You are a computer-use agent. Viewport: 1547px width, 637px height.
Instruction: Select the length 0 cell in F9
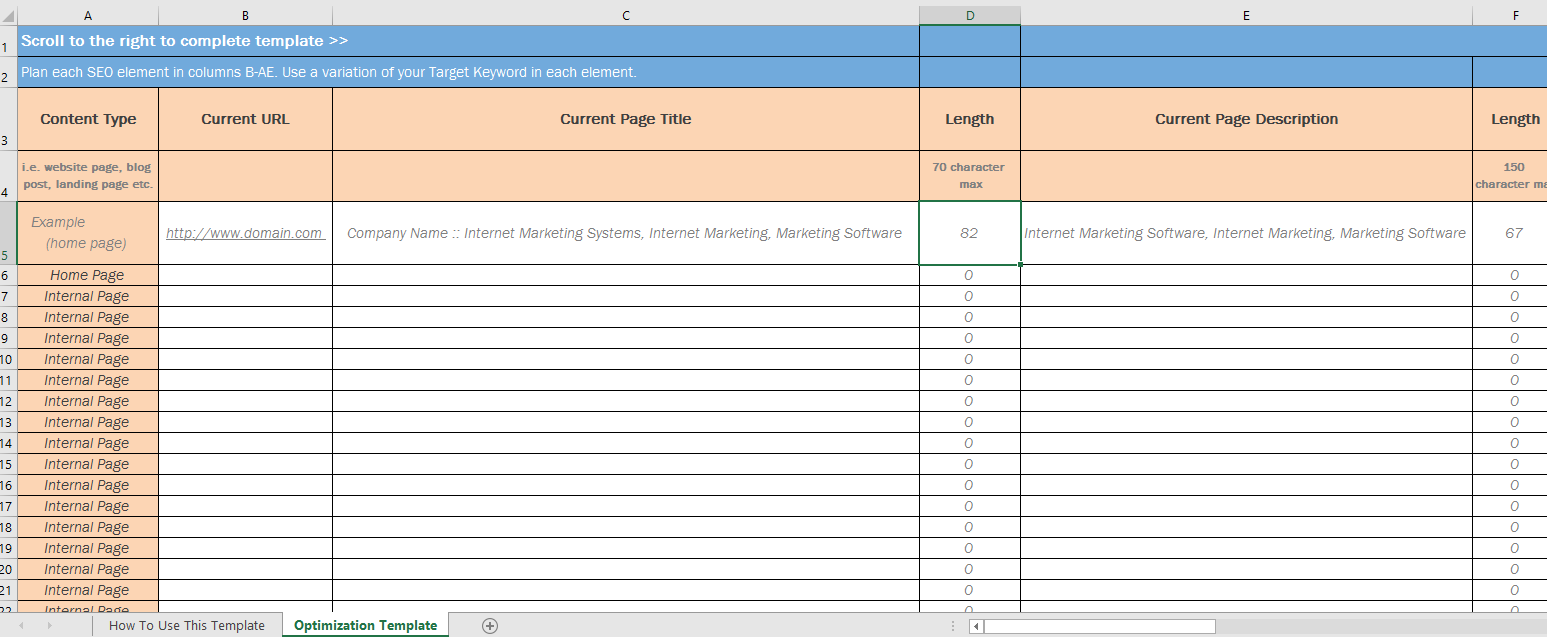1510,338
